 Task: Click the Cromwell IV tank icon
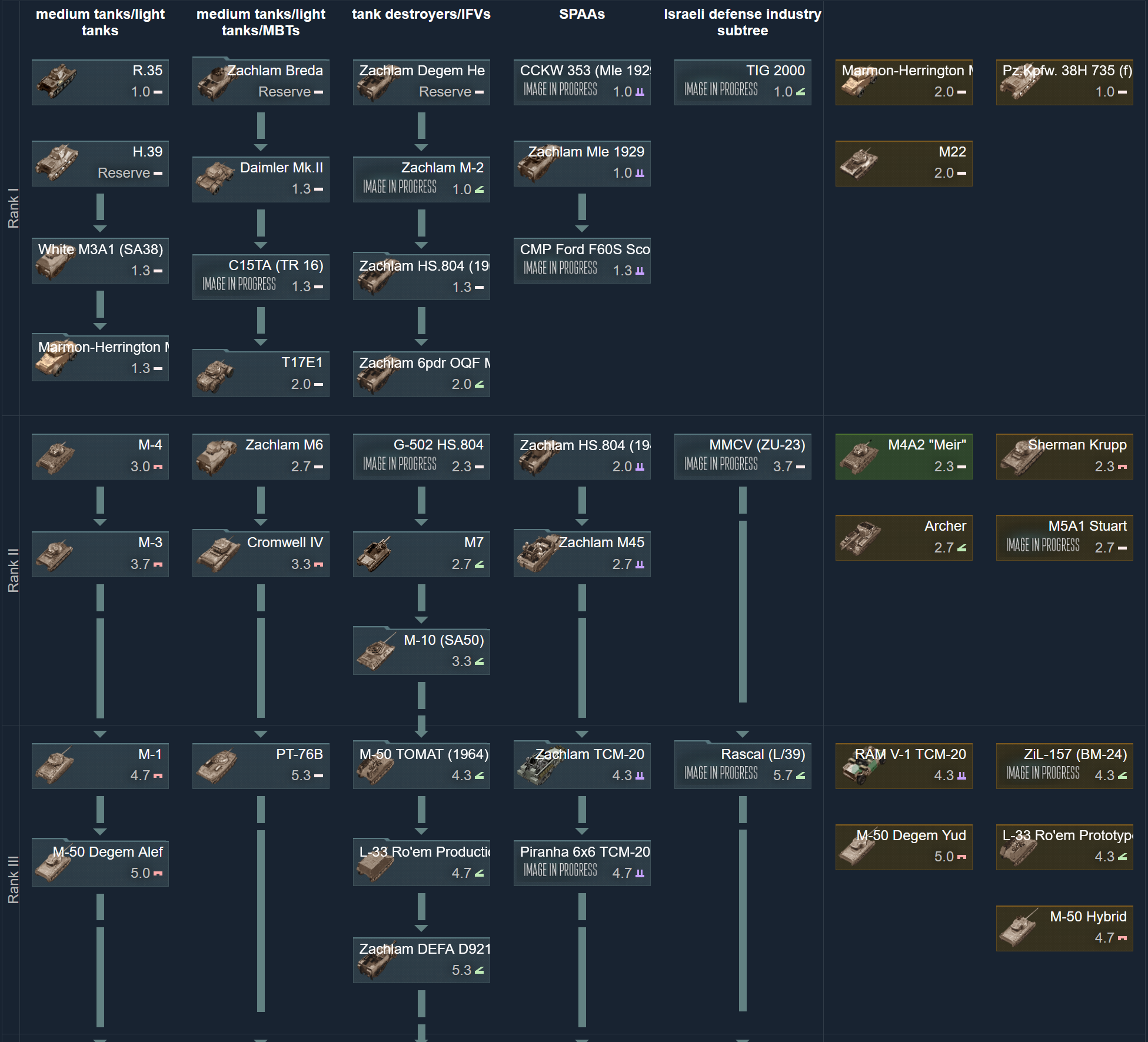(x=218, y=554)
